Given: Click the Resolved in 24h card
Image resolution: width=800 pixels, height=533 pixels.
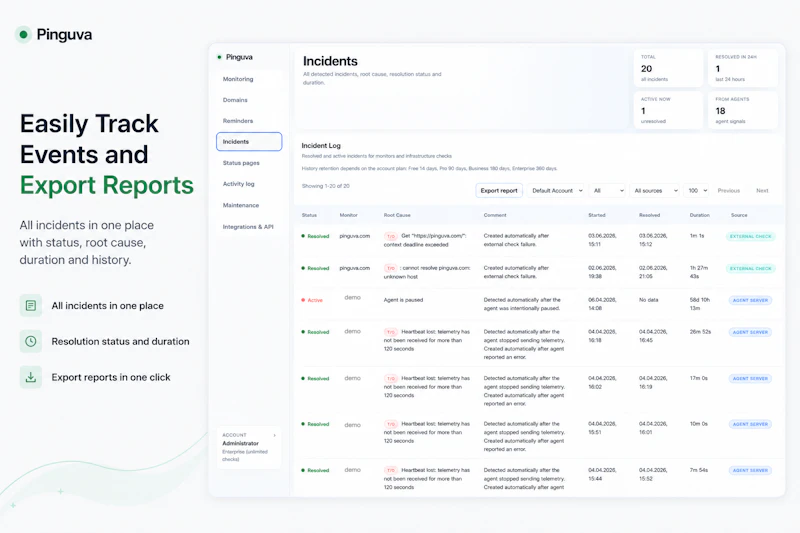Looking at the screenshot, I should point(743,68).
